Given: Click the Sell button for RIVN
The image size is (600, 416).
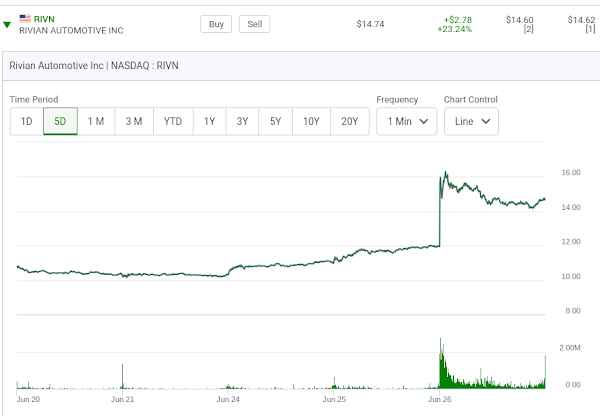Looking at the screenshot, I should (x=254, y=24).
